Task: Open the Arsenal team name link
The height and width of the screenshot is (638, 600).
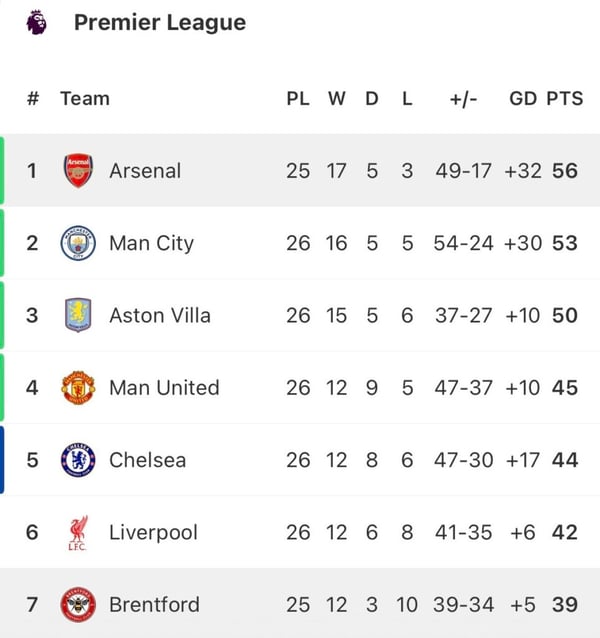Action: coord(145,171)
